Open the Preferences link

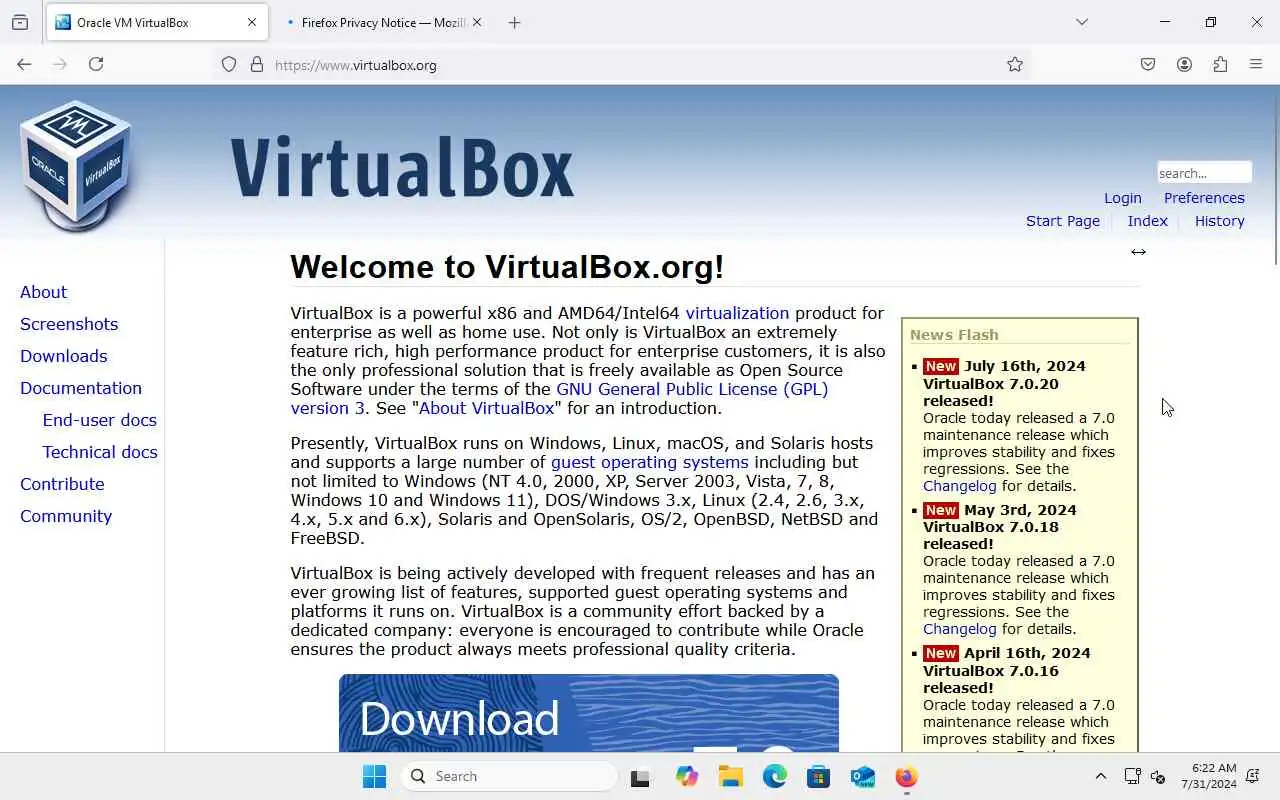click(x=1204, y=198)
